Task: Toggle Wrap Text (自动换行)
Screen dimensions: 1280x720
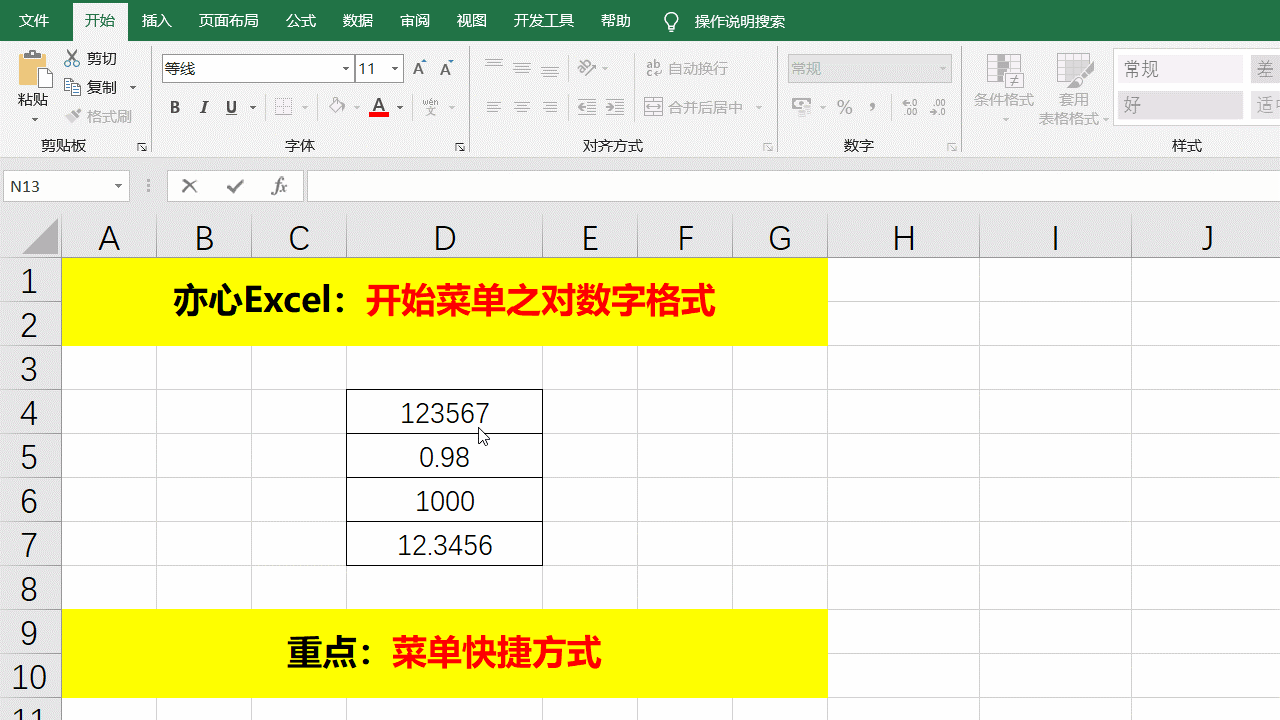Action: [687, 68]
